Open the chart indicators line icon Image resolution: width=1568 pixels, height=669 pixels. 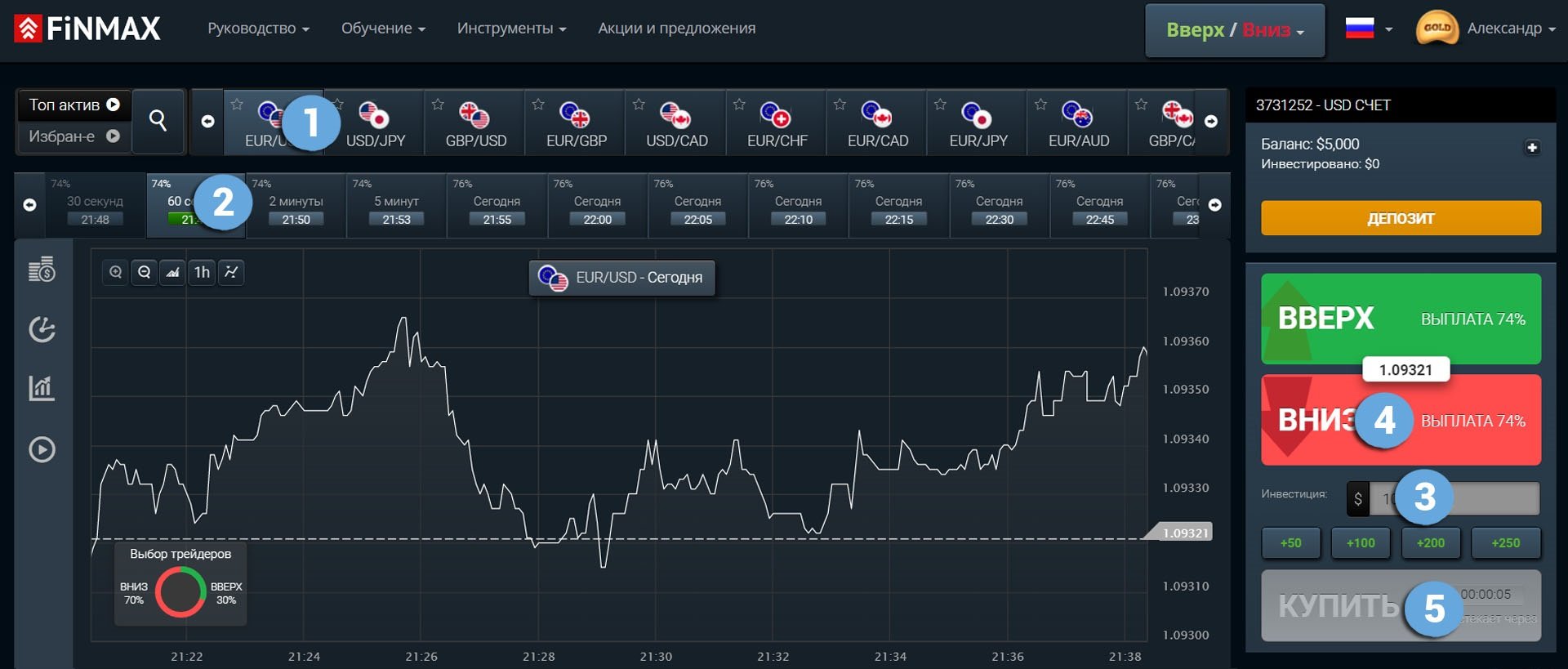[x=231, y=272]
